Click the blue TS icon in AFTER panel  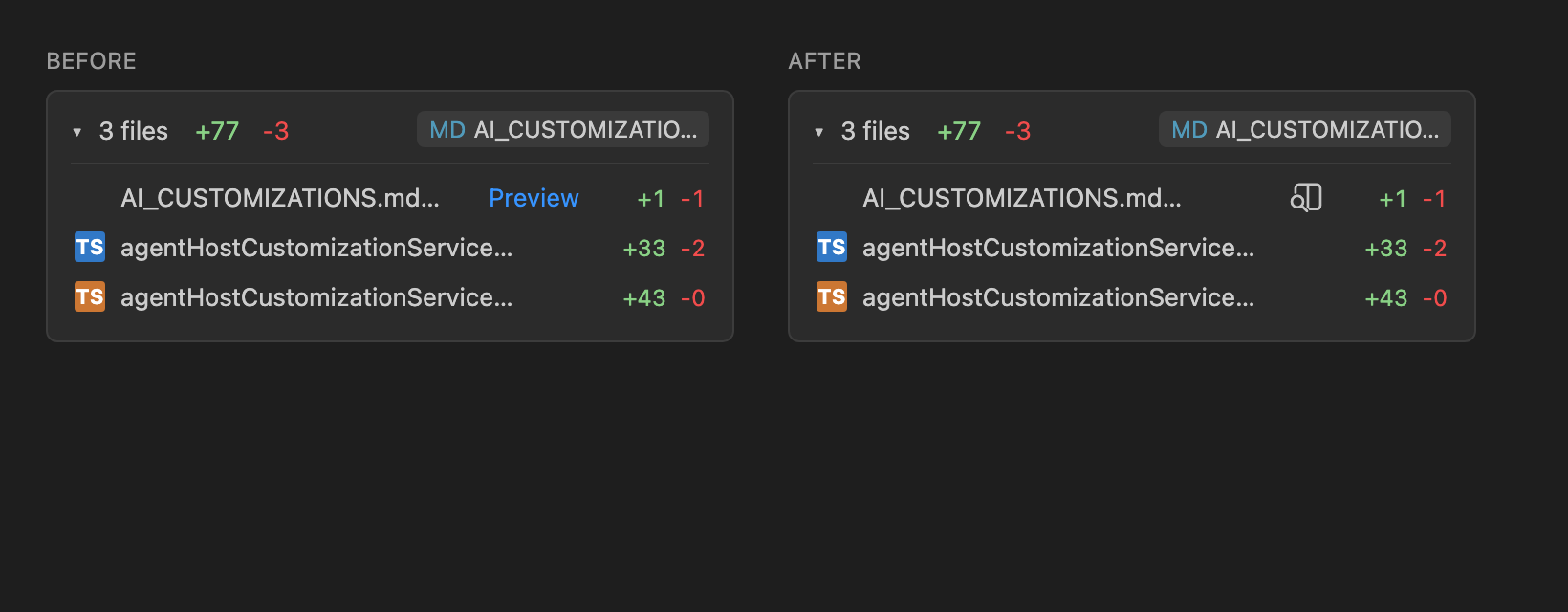point(832,248)
